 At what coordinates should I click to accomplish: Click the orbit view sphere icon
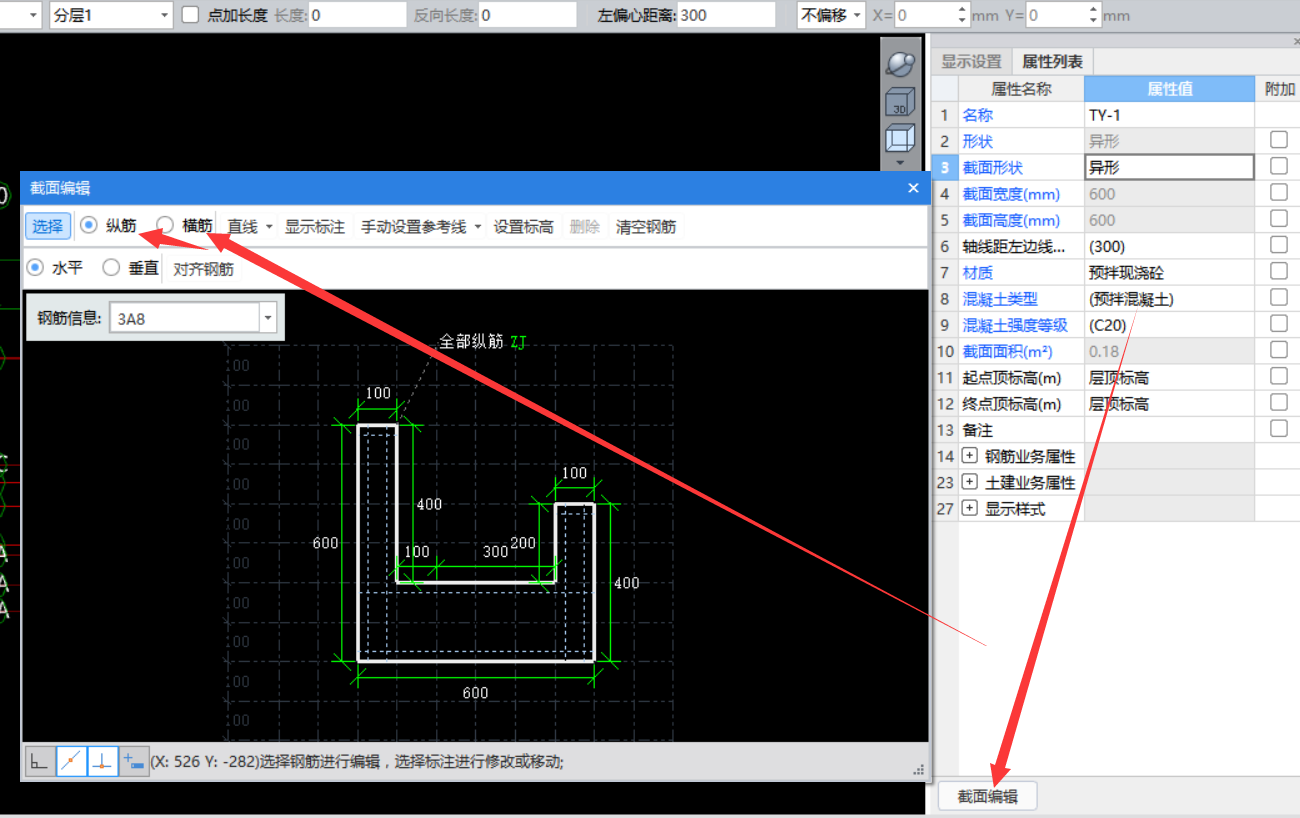901,63
